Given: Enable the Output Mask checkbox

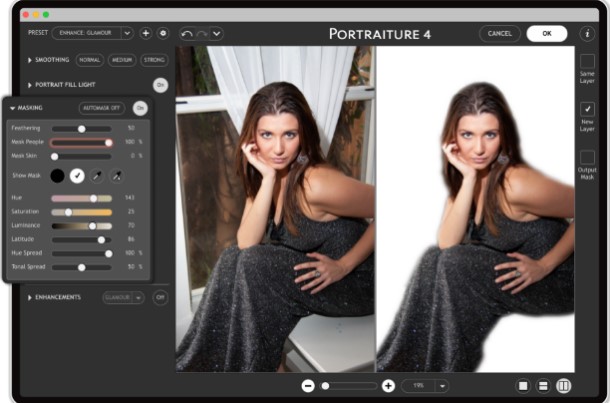Looking at the screenshot, I should coord(587,158).
